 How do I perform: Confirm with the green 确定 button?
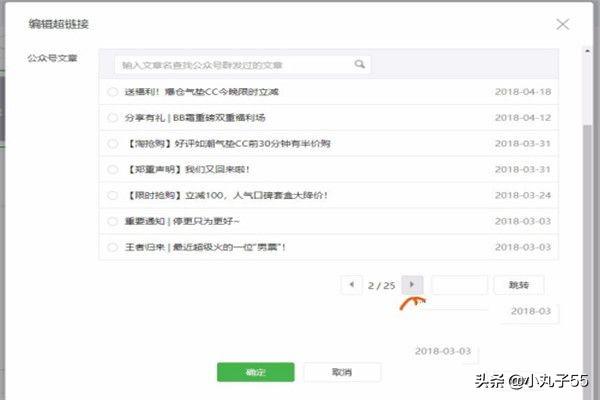[x=256, y=372]
